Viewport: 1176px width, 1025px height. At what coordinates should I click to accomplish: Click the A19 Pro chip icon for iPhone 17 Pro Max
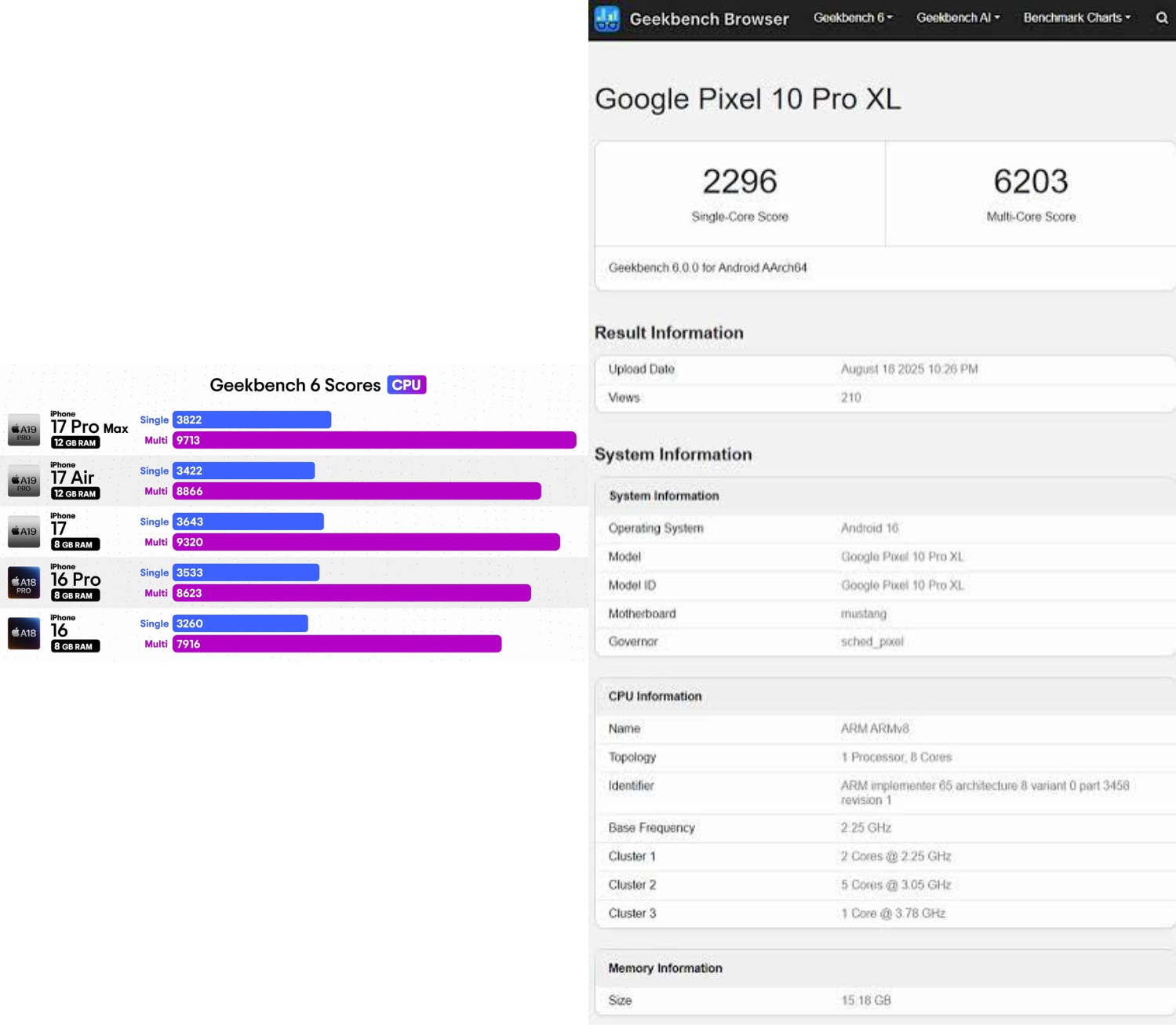[24, 430]
